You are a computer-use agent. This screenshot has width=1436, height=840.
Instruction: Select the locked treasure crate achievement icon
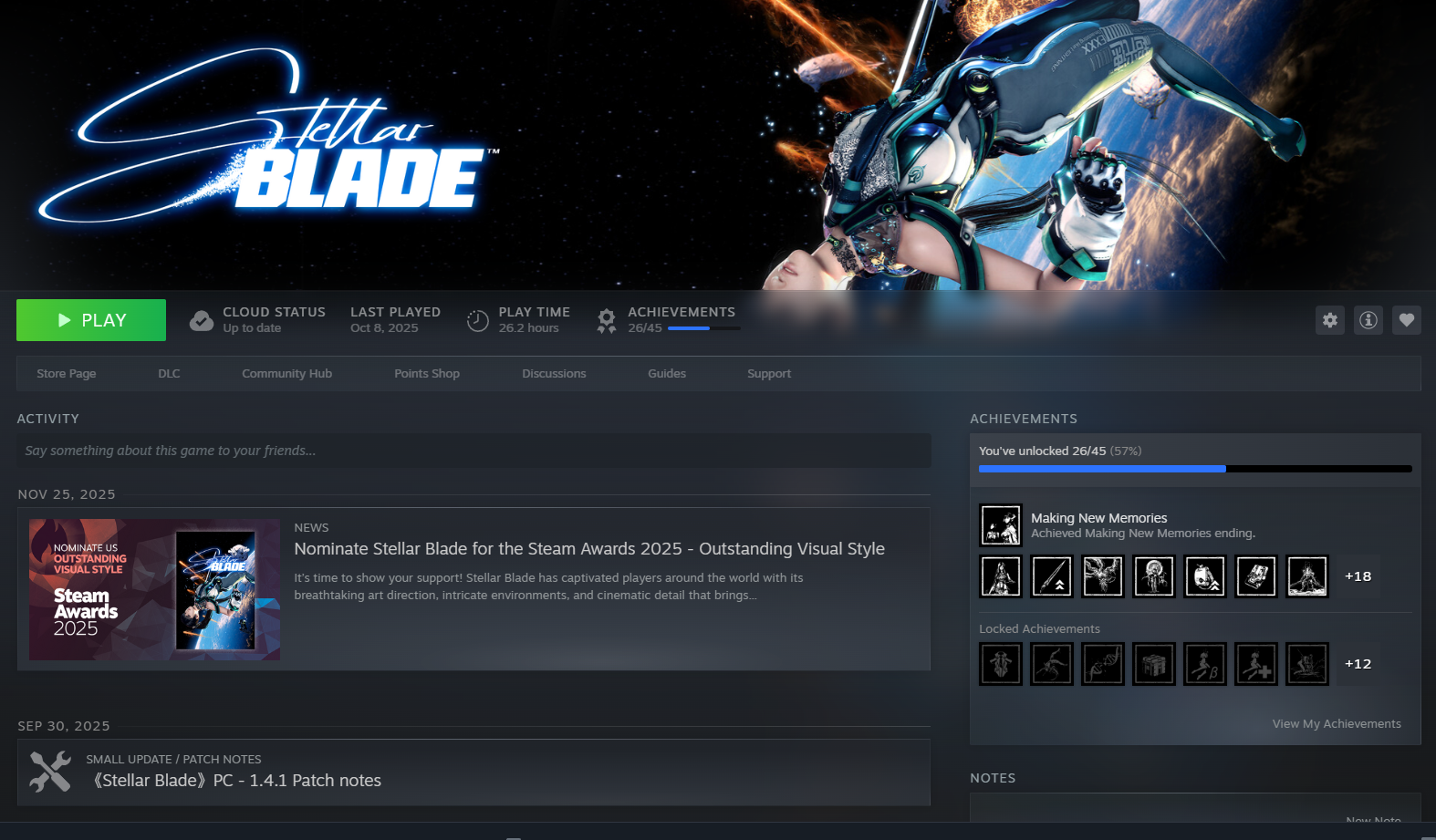pyautogui.click(x=1154, y=664)
